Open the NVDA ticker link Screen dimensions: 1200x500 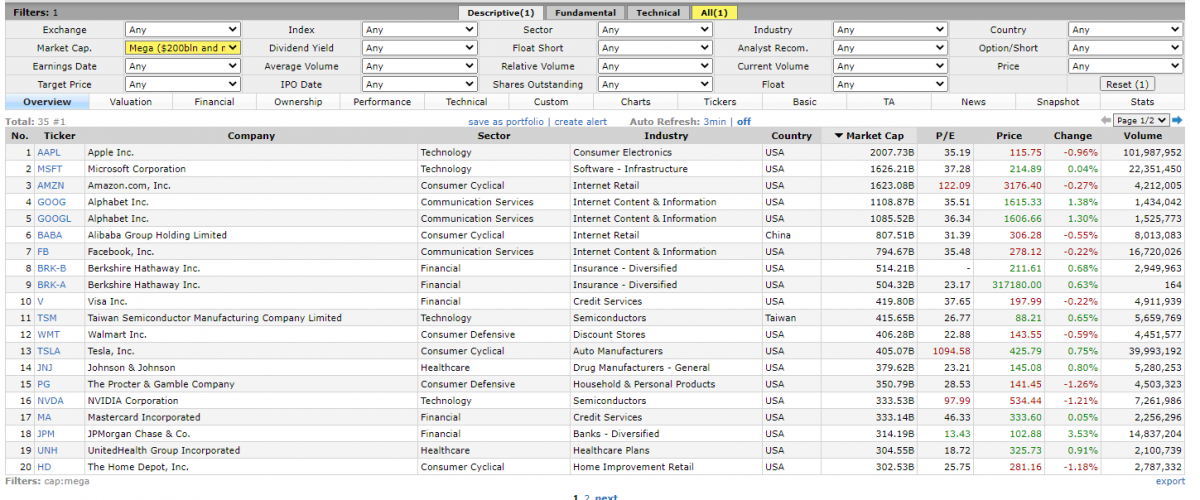[x=50, y=401]
